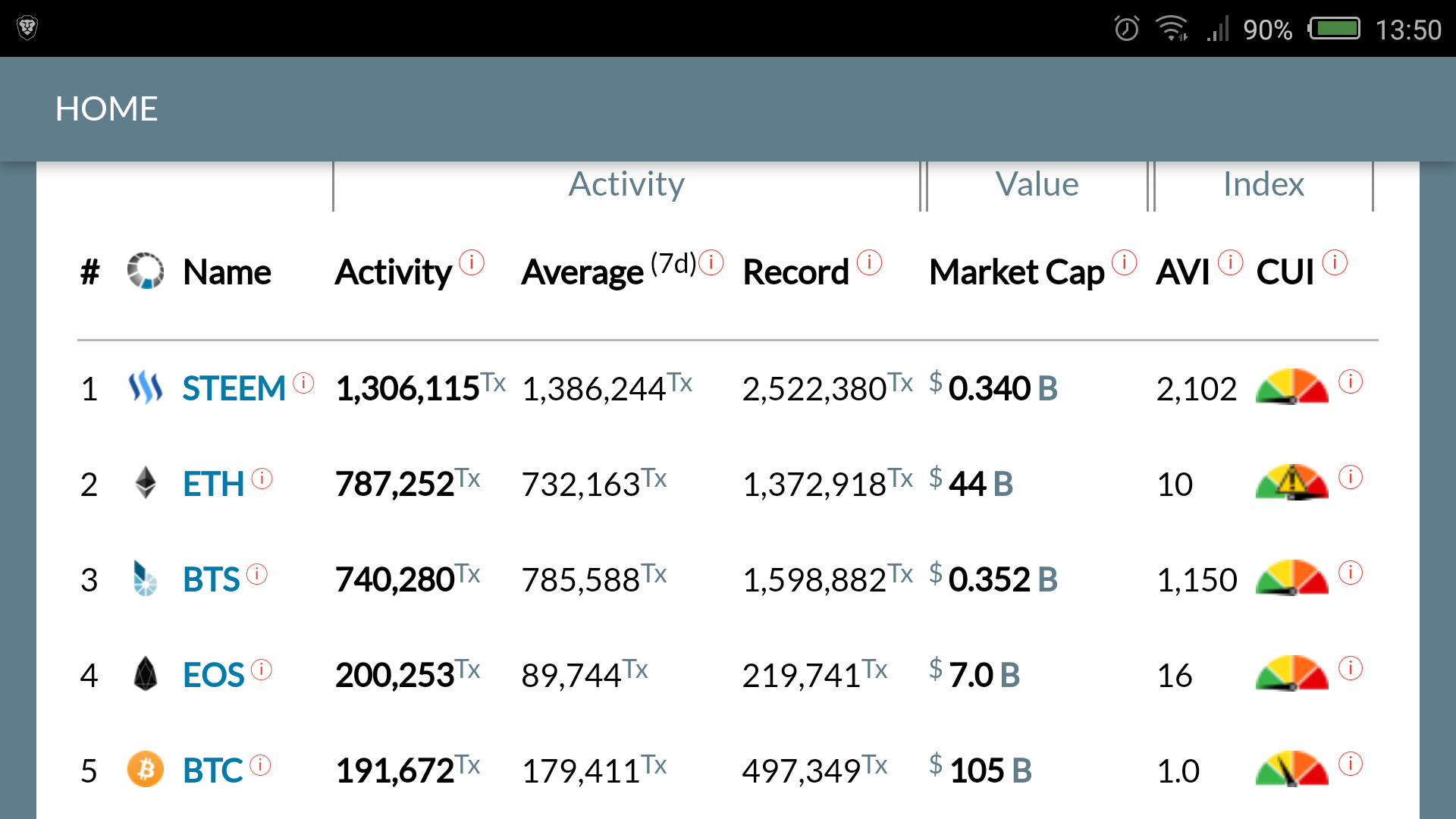Show info for Market Cap column header
The image size is (1456, 819).
(x=1124, y=262)
